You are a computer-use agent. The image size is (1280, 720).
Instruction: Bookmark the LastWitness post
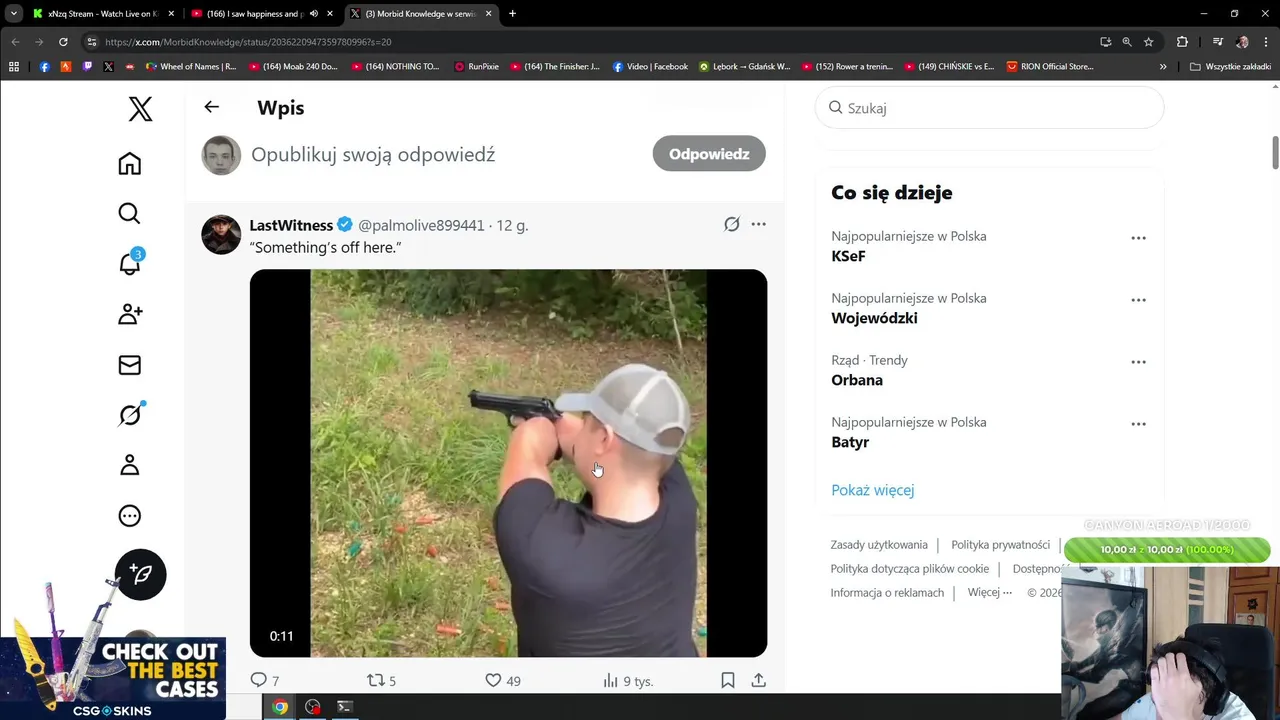[x=728, y=680]
